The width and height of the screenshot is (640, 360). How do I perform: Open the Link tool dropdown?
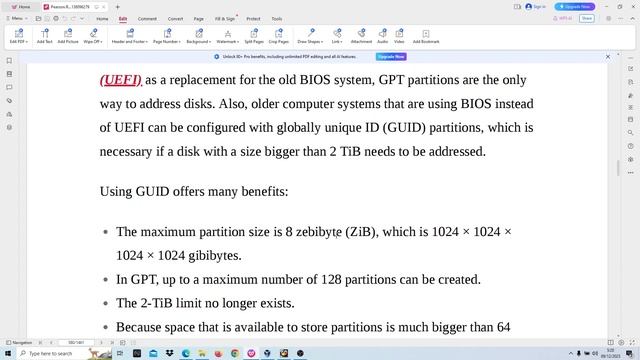click(337, 36)
